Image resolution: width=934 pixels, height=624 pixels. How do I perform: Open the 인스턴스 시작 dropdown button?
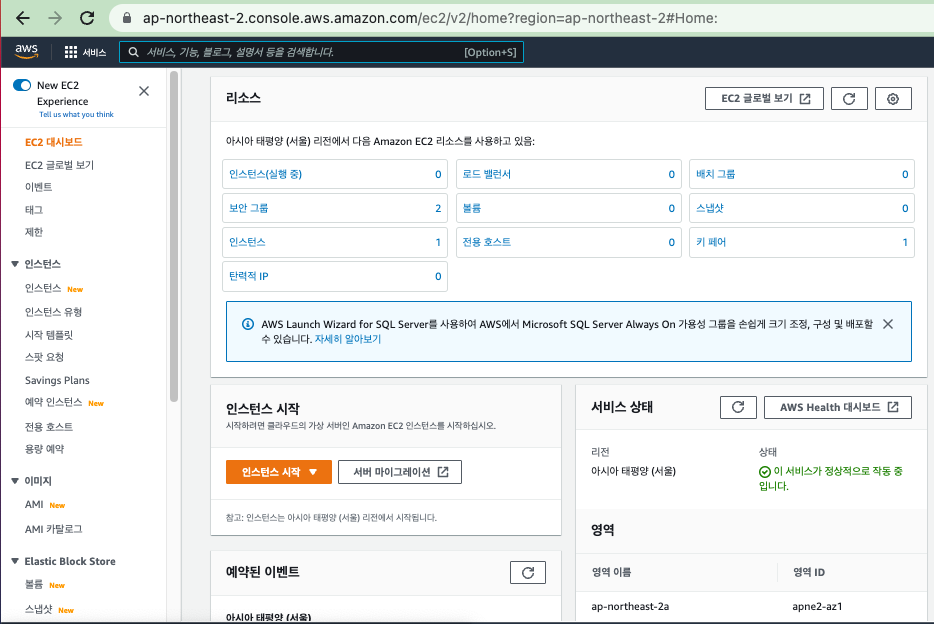coord(279,472)
